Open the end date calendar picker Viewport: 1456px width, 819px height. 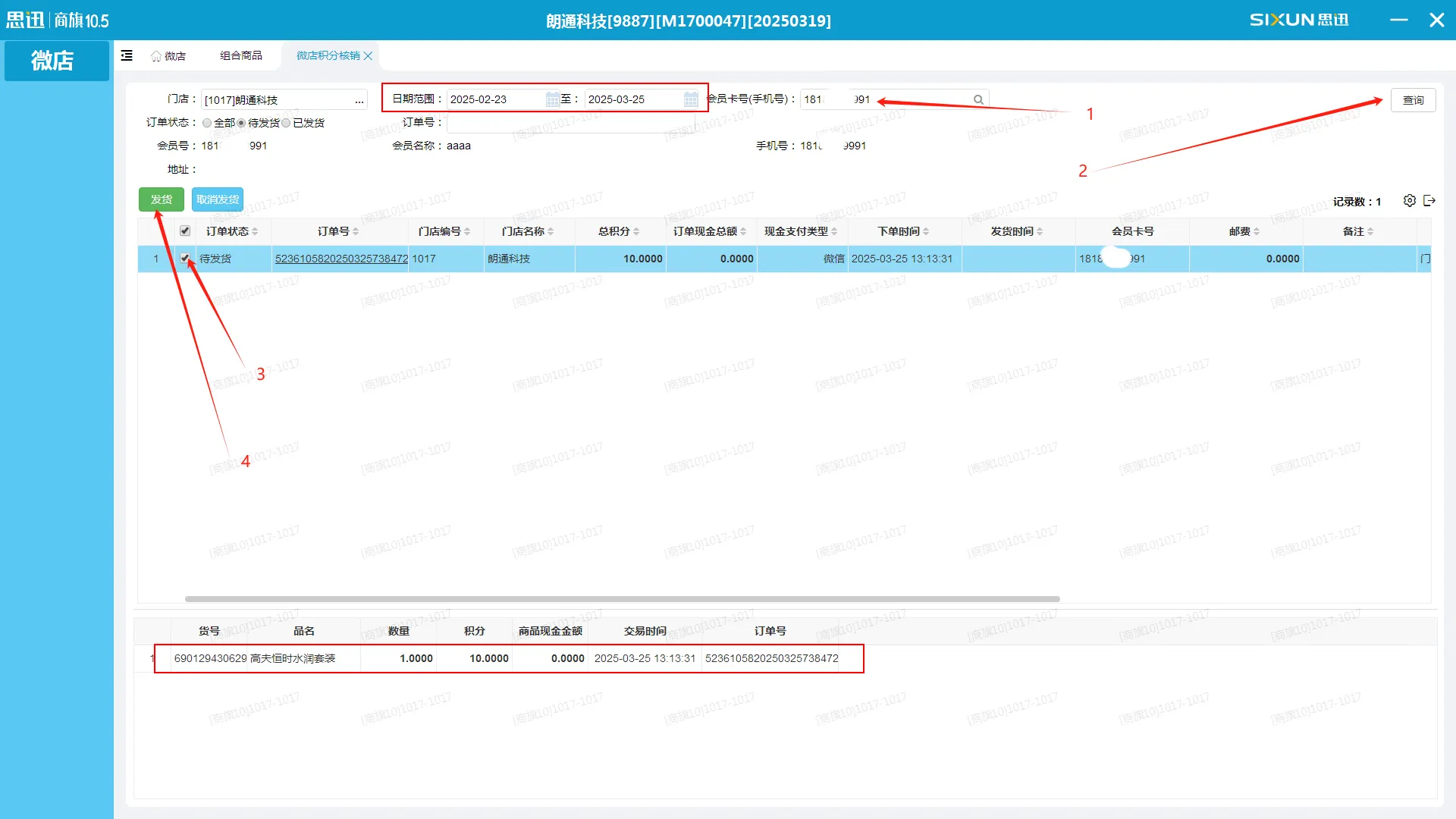tap(690, 99)
